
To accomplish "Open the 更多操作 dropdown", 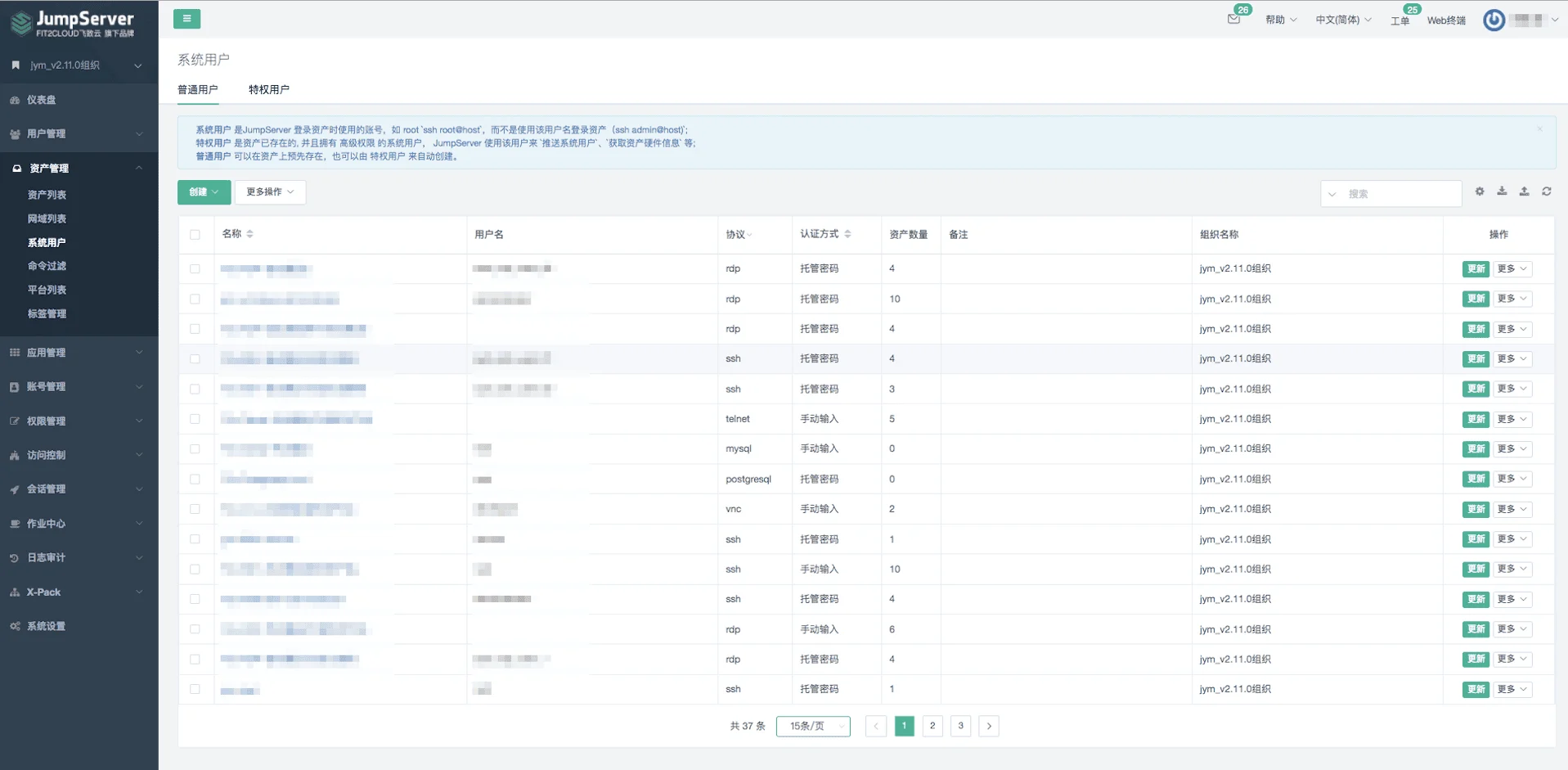I will [x=270, y=192].
